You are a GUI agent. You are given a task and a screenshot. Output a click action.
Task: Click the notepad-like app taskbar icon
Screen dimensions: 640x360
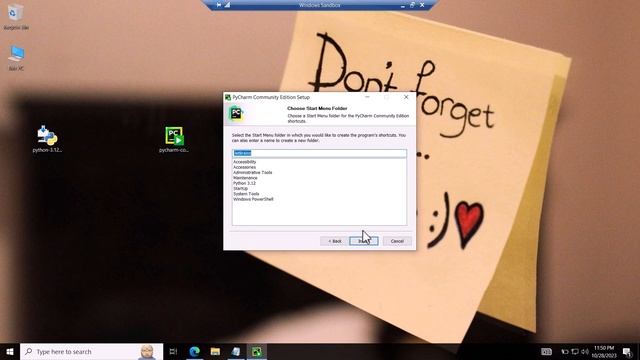point(236,351)
